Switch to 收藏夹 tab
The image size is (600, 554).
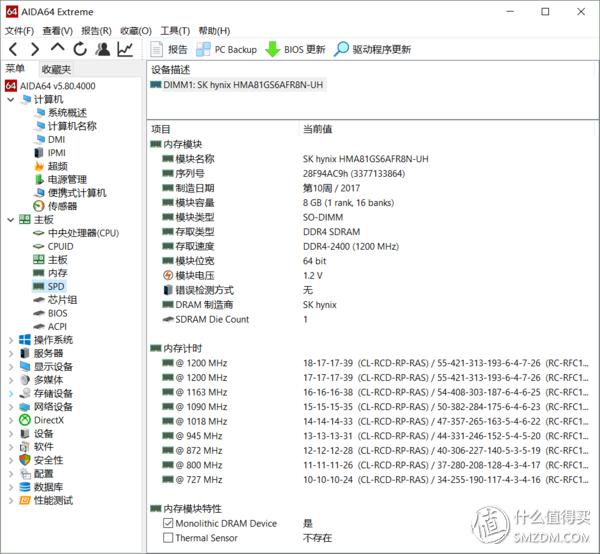[x=56, y=69]
